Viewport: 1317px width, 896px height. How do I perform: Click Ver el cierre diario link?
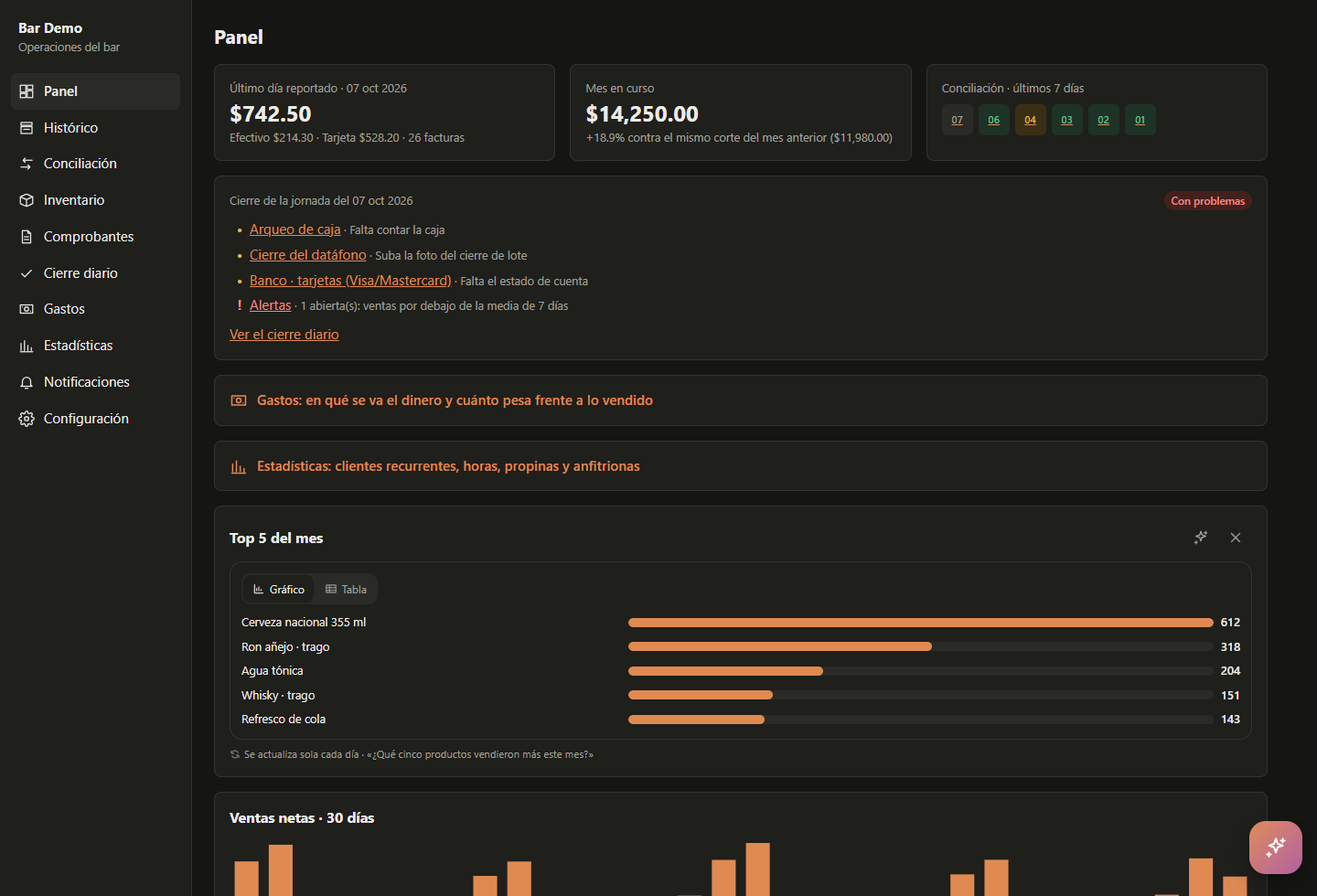(284, 335)
